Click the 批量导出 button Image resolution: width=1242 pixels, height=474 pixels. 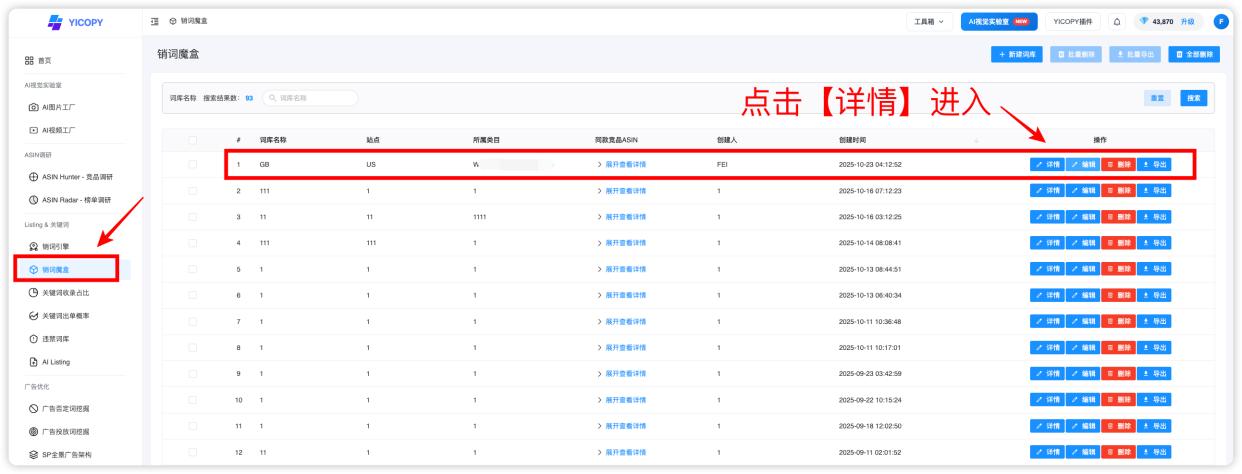(x=1135, y=55)
